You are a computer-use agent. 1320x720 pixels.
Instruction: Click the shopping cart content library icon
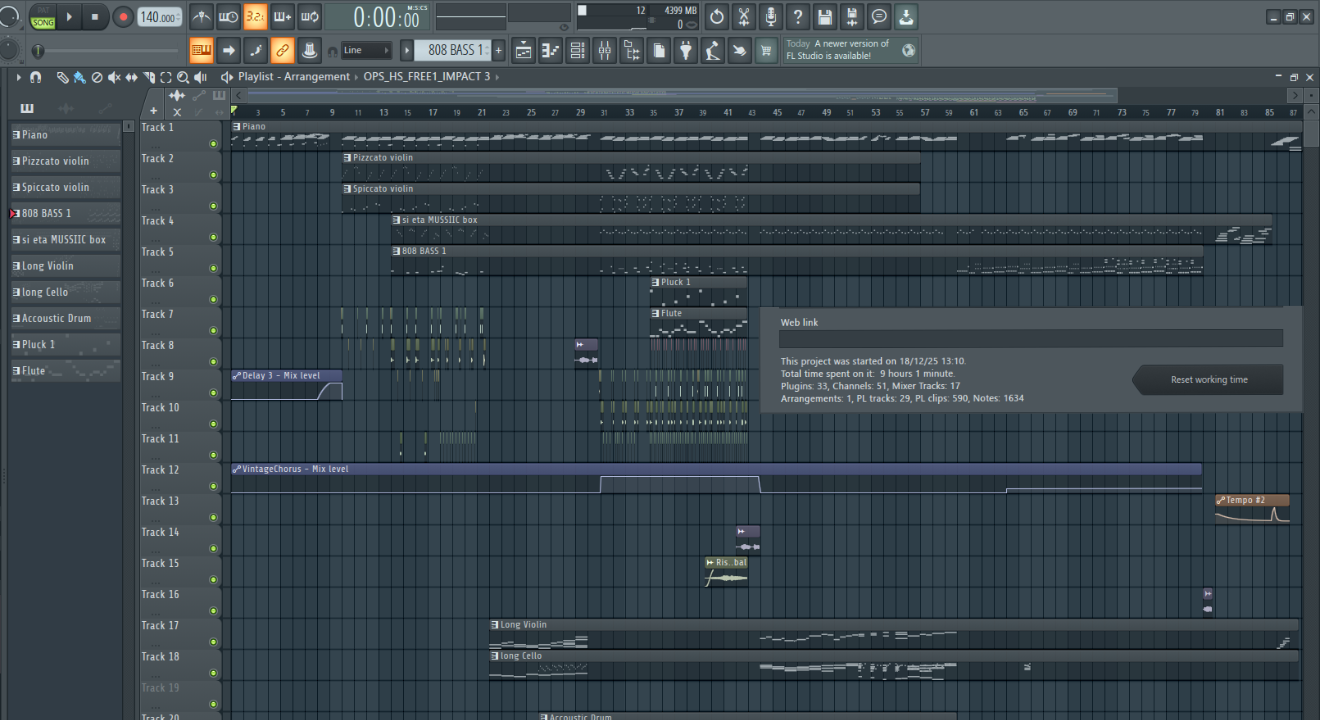767,50
